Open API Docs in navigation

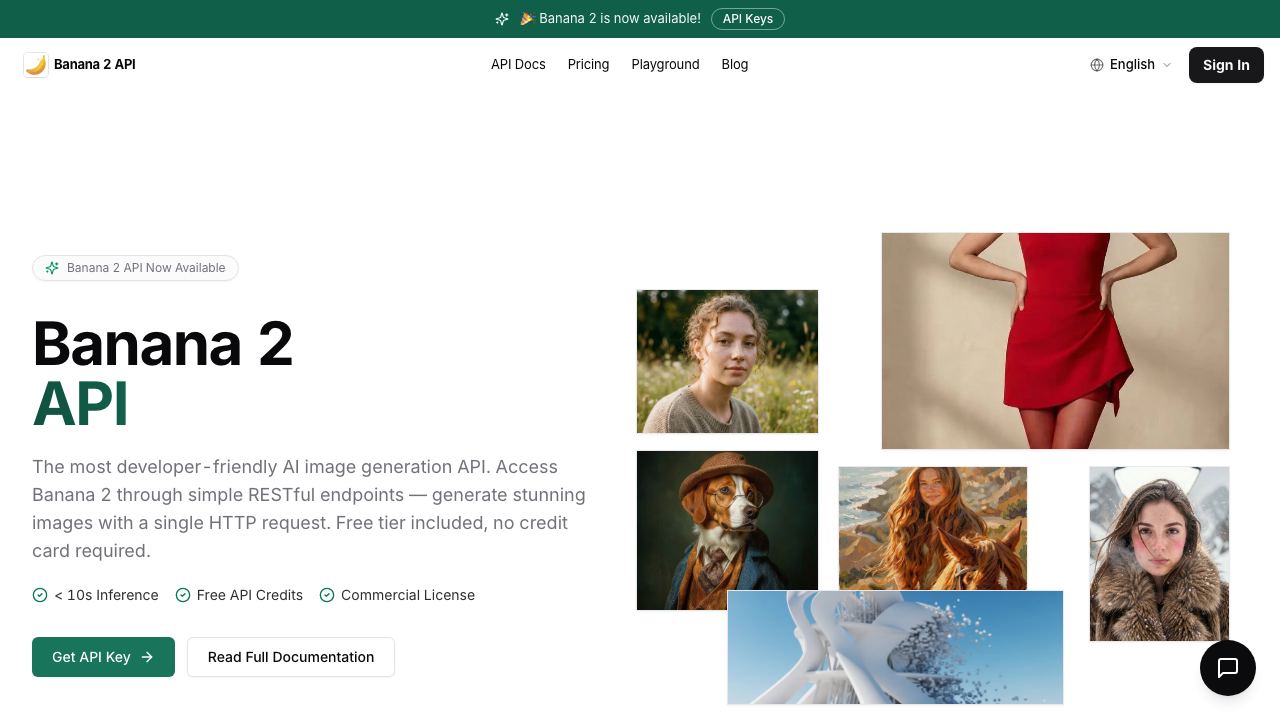point(518,65)
